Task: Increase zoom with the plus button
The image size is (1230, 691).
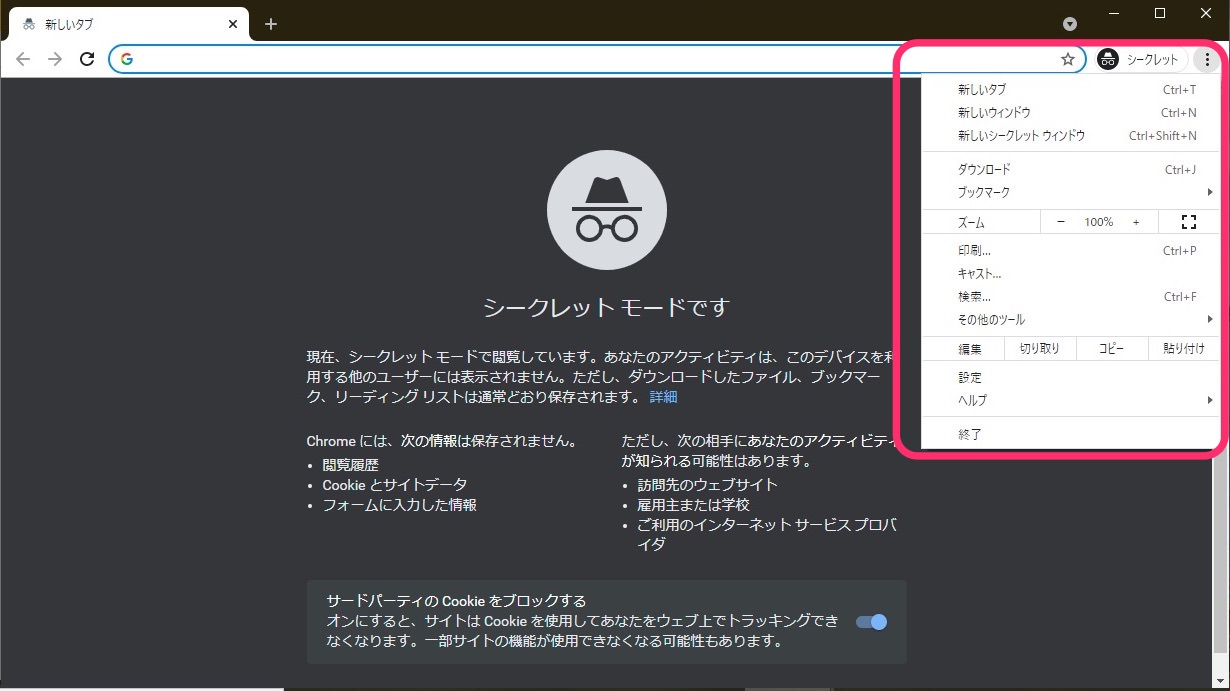Action: tap(1136, 222)
